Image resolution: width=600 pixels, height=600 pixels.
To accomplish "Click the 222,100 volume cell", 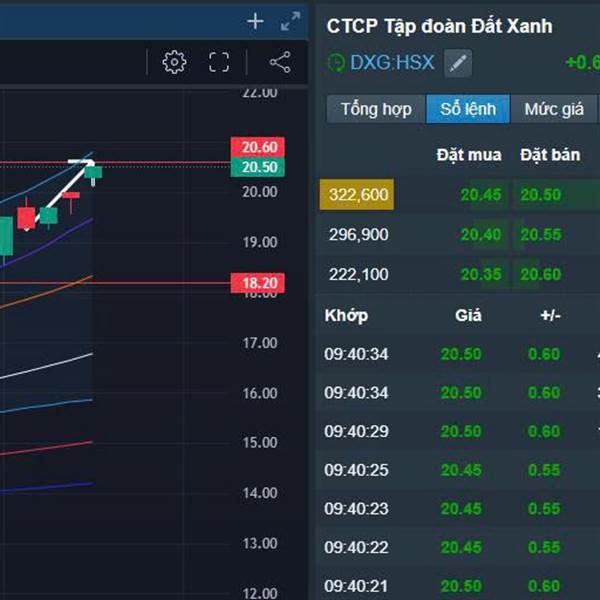I will pyautogui.click(x=359, y=274).
